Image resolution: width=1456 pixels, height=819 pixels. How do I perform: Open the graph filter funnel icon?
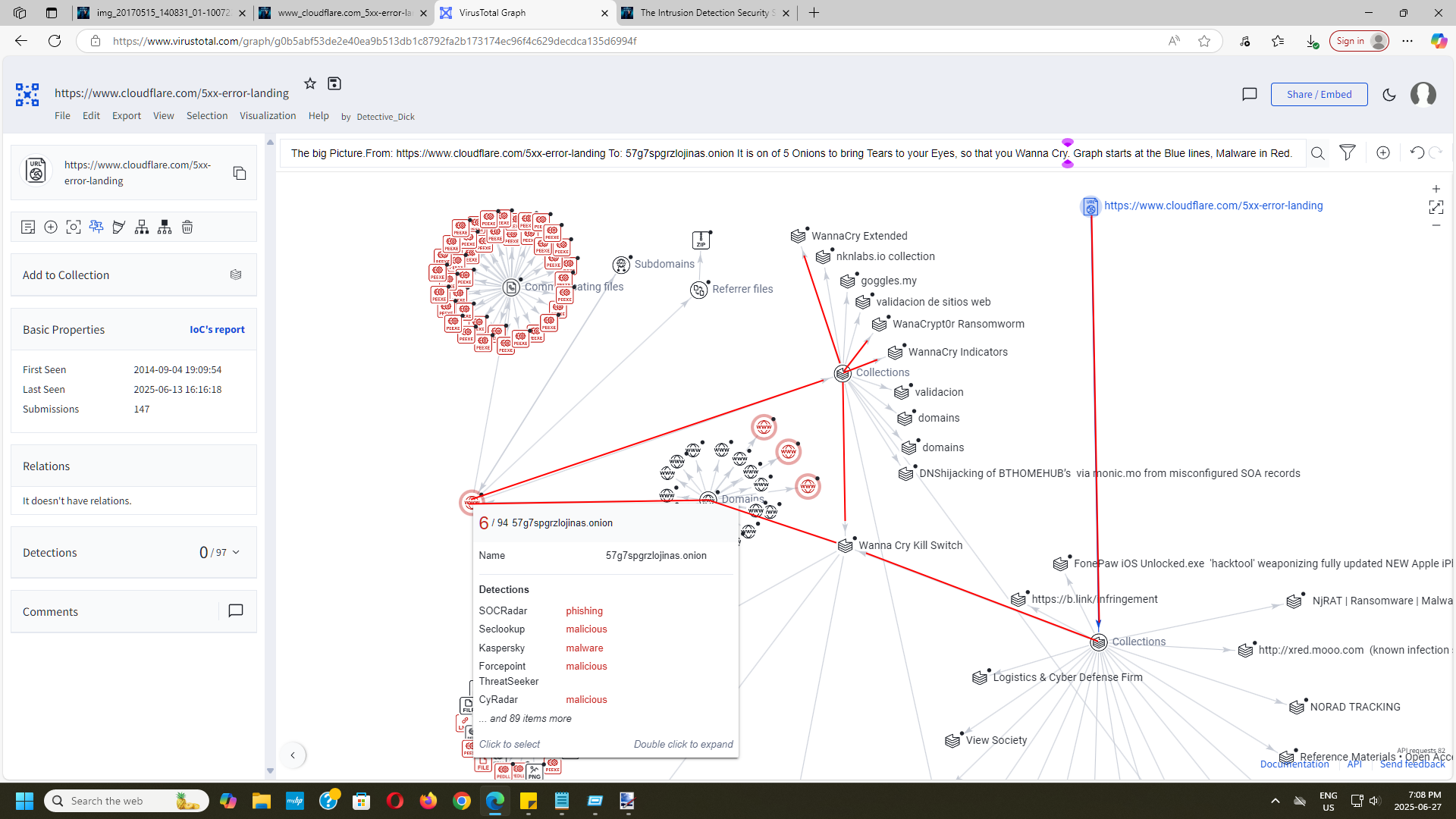pyautogui.click(x=1348, y=153)
